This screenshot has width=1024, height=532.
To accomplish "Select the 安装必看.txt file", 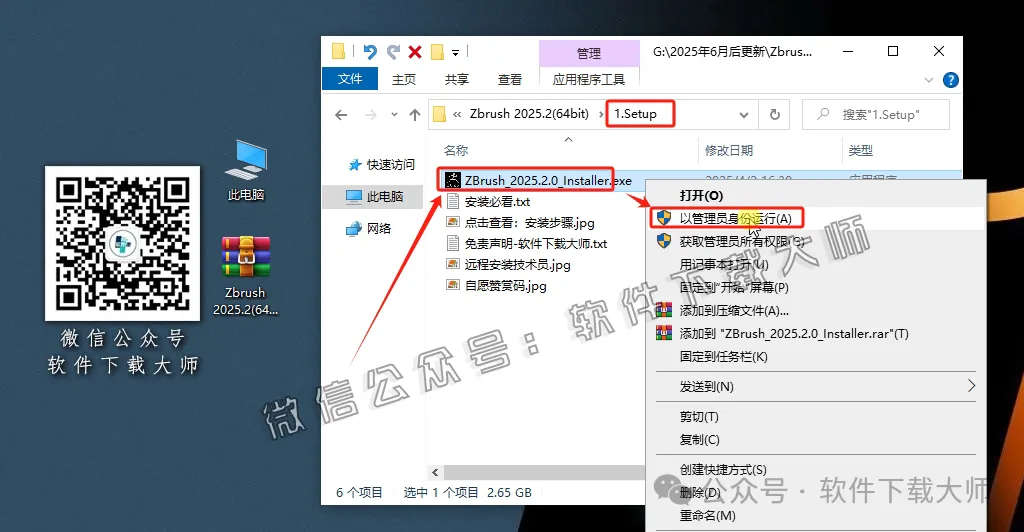I will (498, 202).
